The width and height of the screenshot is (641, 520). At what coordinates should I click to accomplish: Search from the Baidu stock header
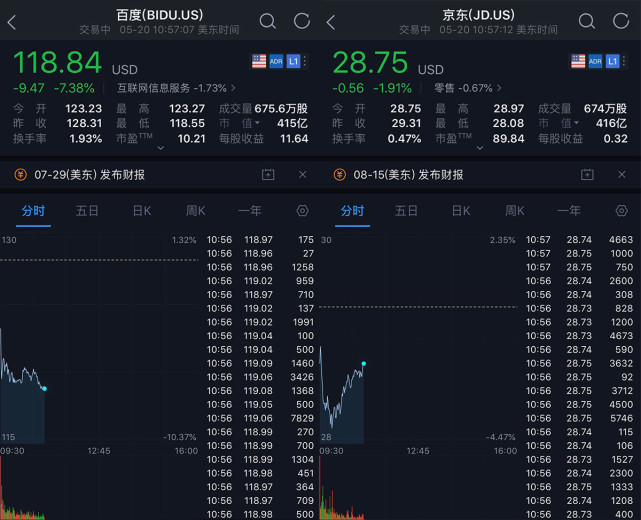coord(268,21)
